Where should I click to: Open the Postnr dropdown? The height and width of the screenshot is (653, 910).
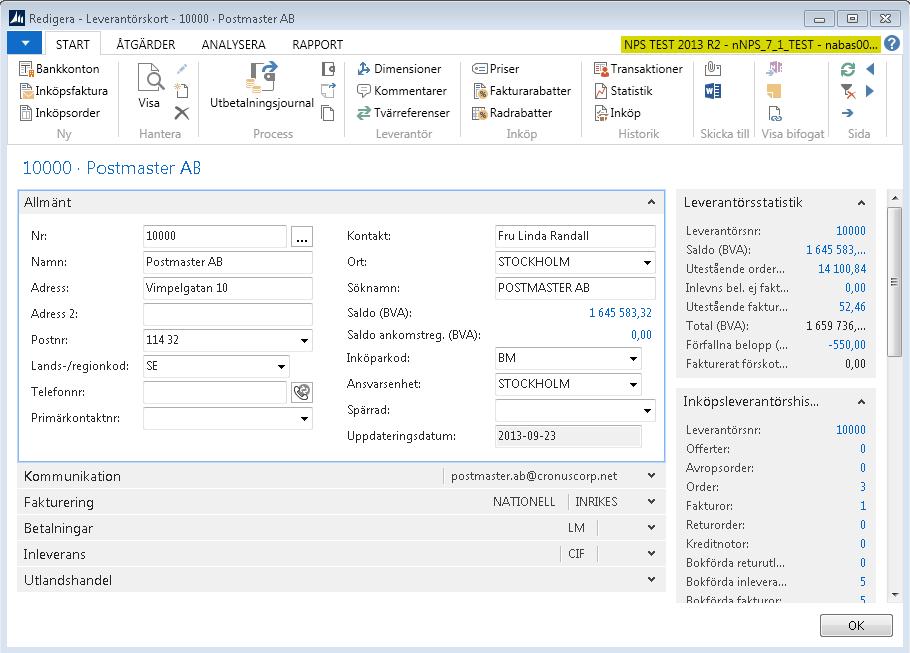click(304, 341)
